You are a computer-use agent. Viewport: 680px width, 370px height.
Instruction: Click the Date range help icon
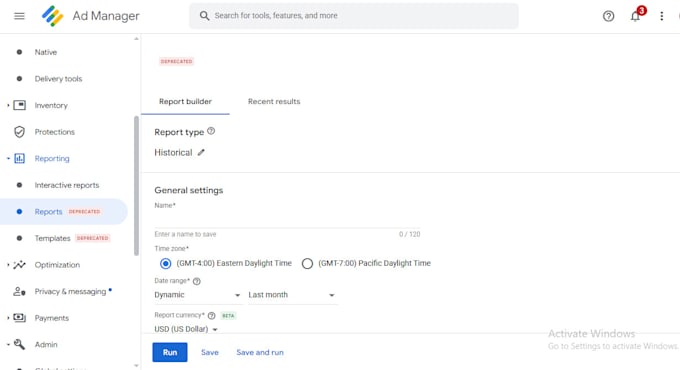pyautogui.click(x=196, y=281)
